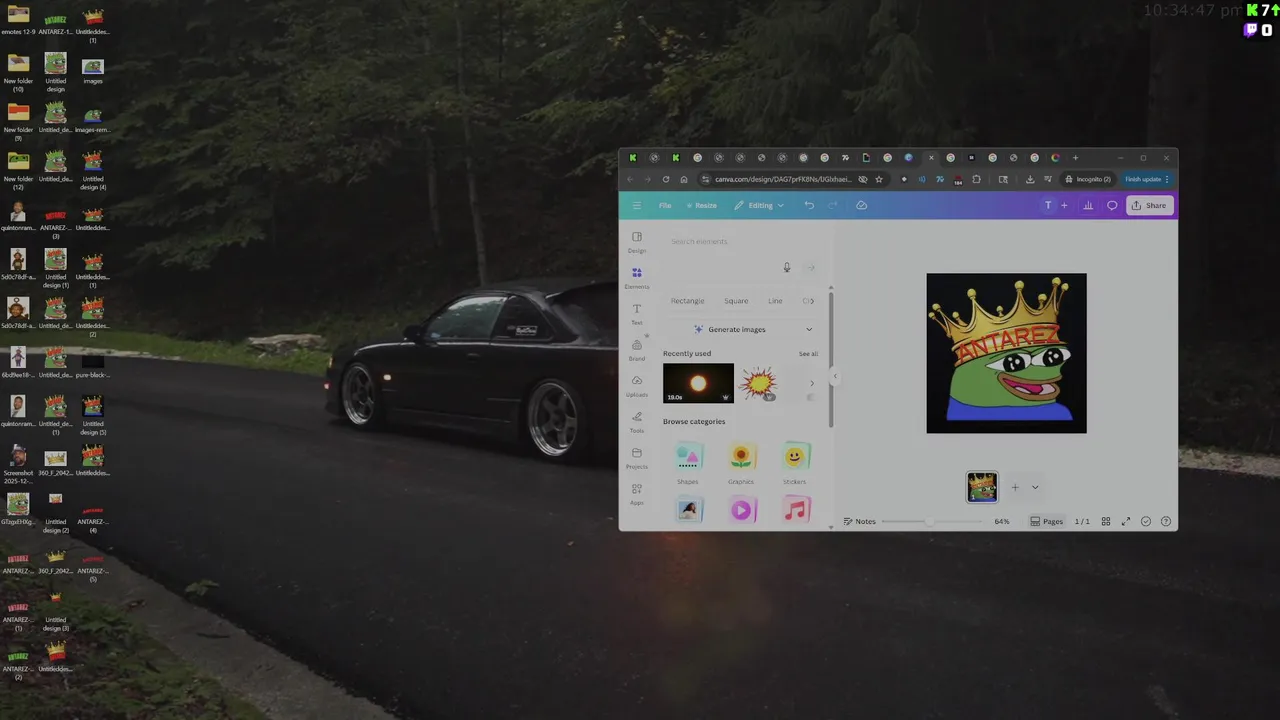Viewport: 1280px width, 720px height.
Task: Reload the page in Chrome
Action: (x=666, y=179)
